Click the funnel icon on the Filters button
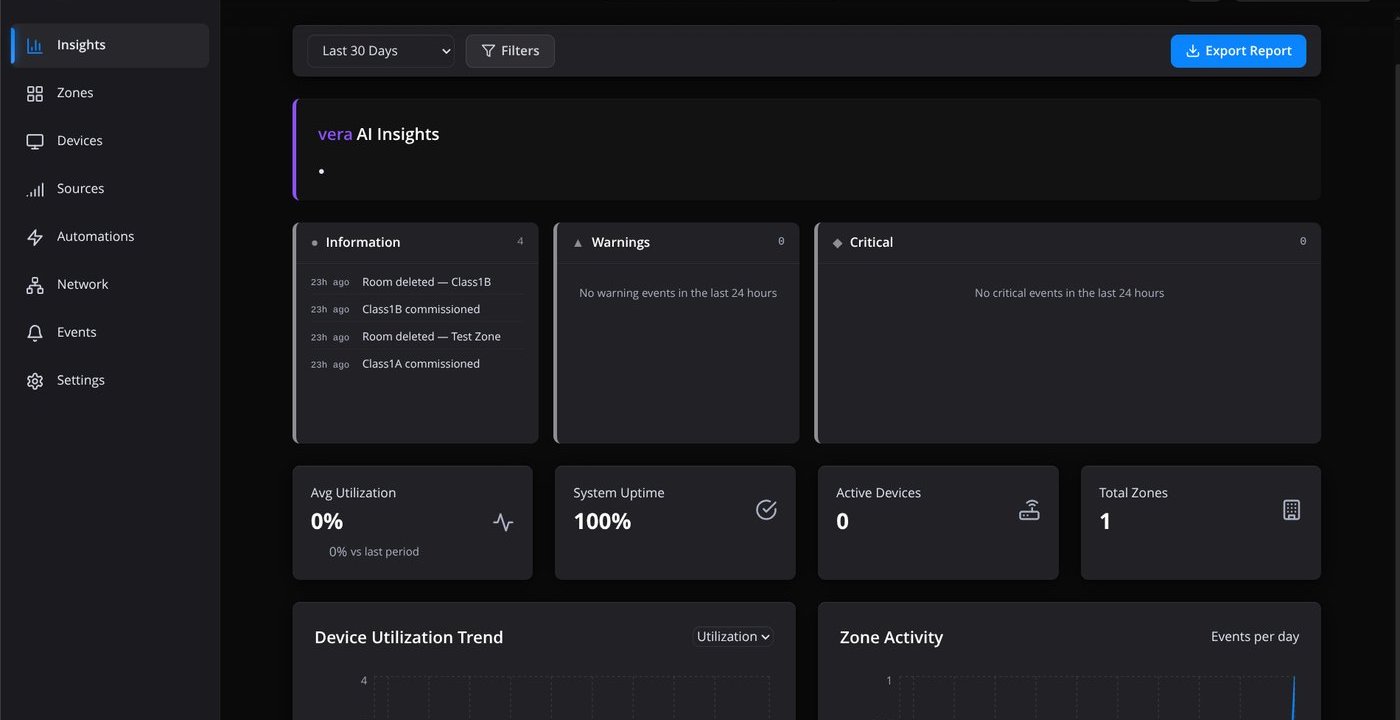Image resolution: width=1400 pixels, height=720 pixels. (x=488, y=50)
